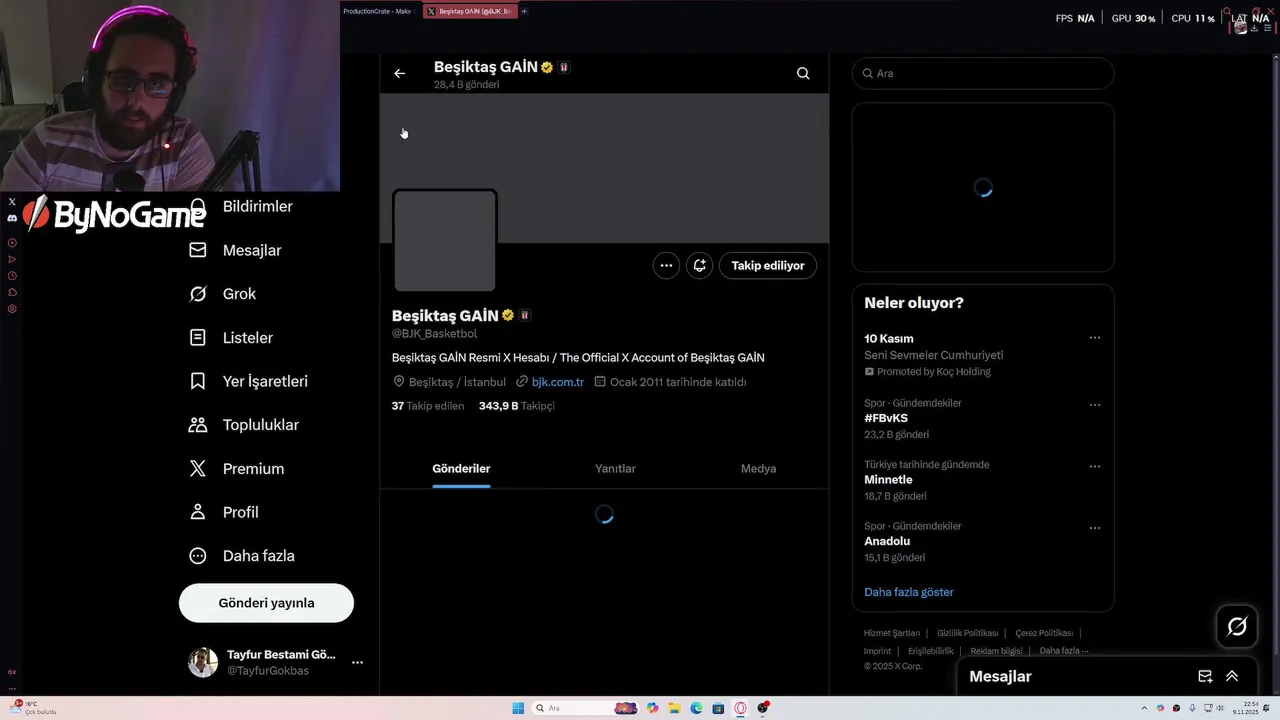Viewport: 1280px width, 720px height.
Task: Open the Profil person icon
Action: (x=198, y=512)
